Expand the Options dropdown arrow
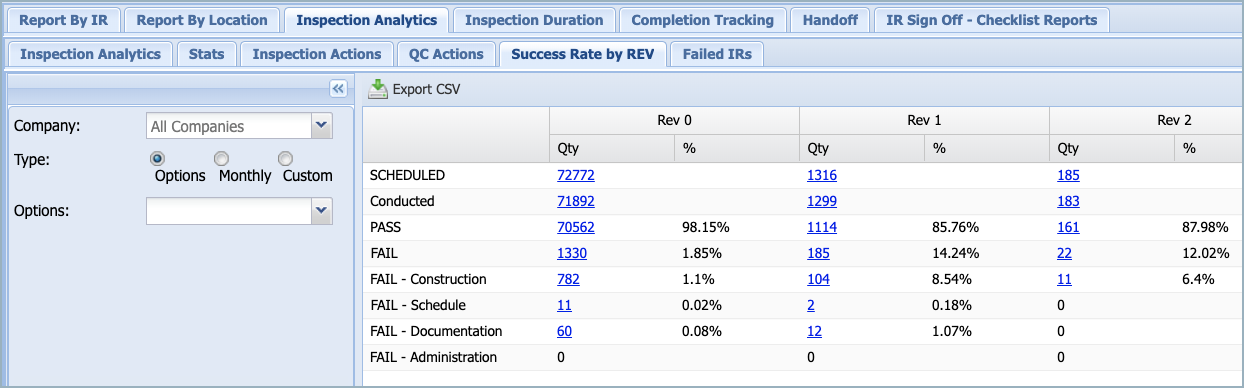 (x=321, y=211)
